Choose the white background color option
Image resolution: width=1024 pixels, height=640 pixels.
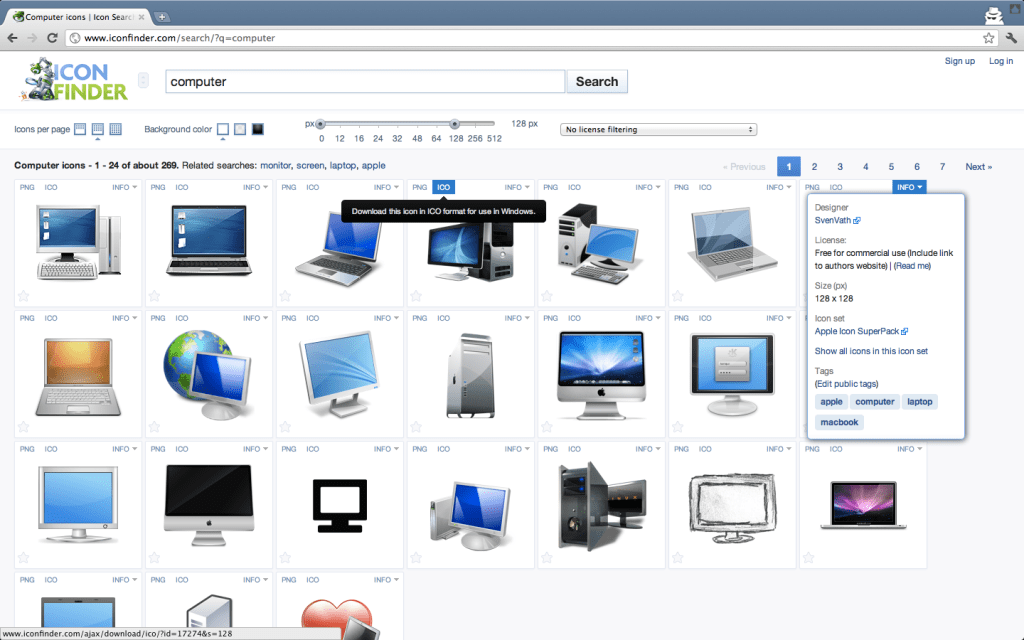[x=223, y=129]
